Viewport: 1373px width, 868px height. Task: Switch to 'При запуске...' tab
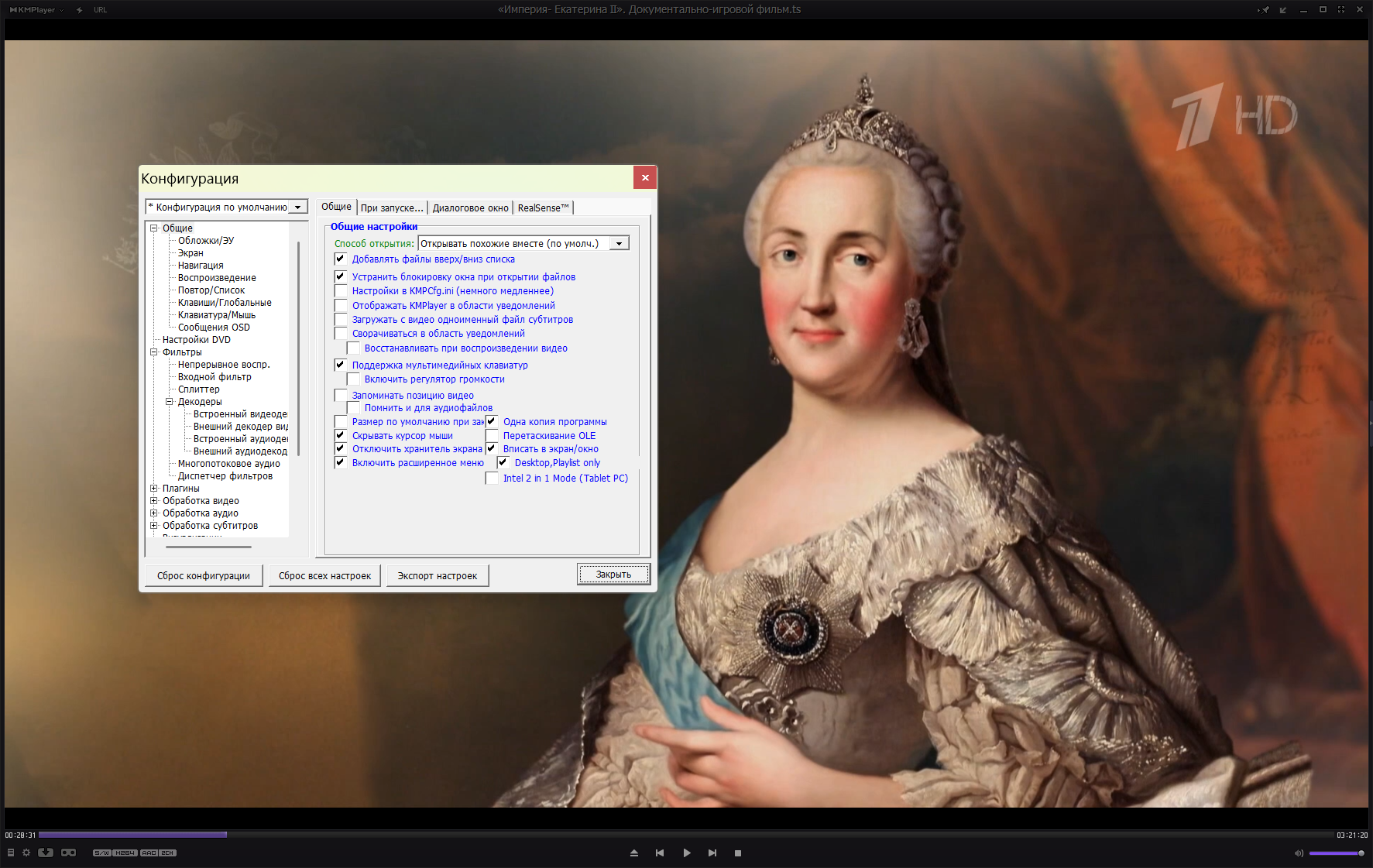[x=392, y=208]
